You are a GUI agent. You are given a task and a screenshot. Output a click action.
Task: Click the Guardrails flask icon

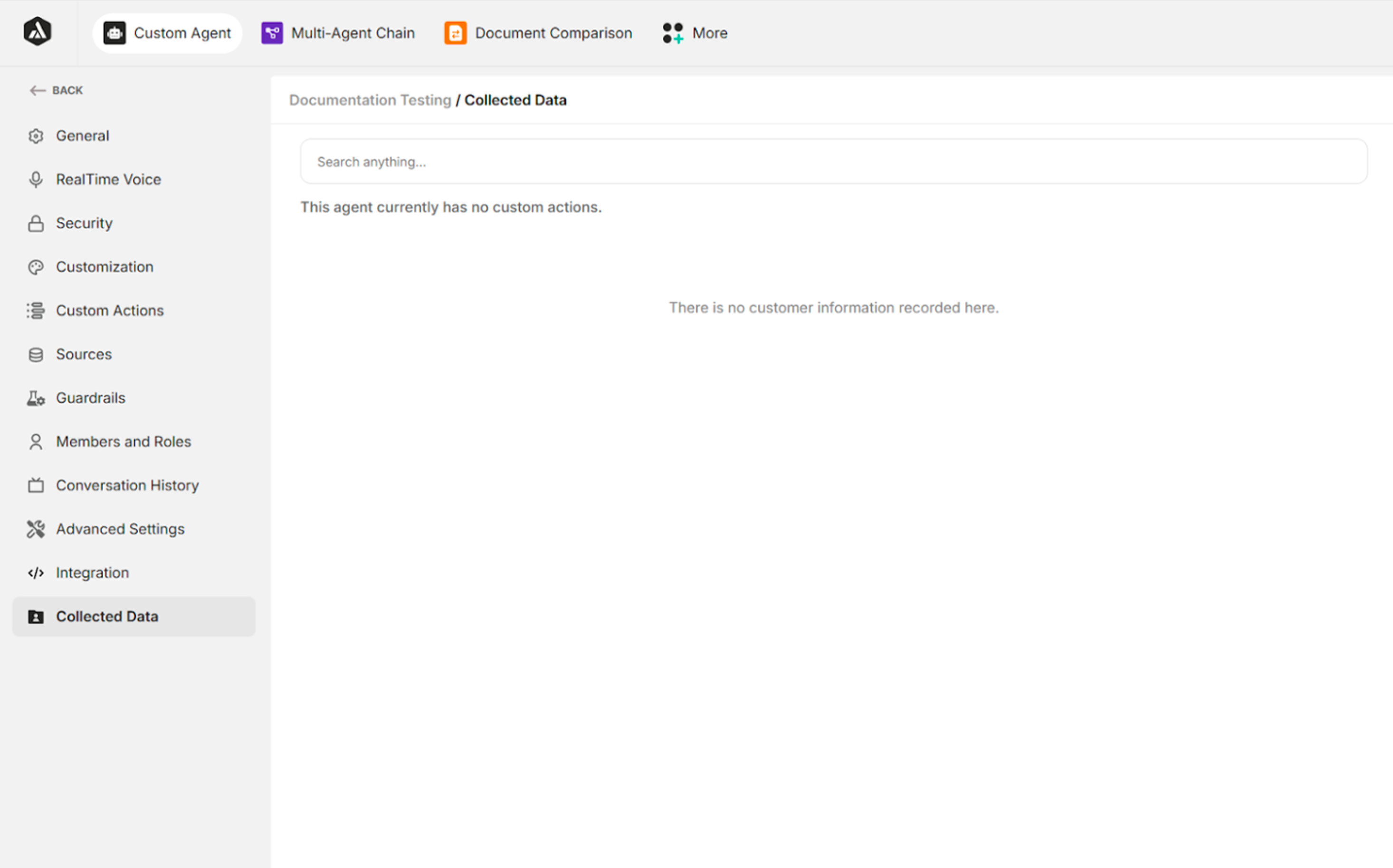pos(36,398)
